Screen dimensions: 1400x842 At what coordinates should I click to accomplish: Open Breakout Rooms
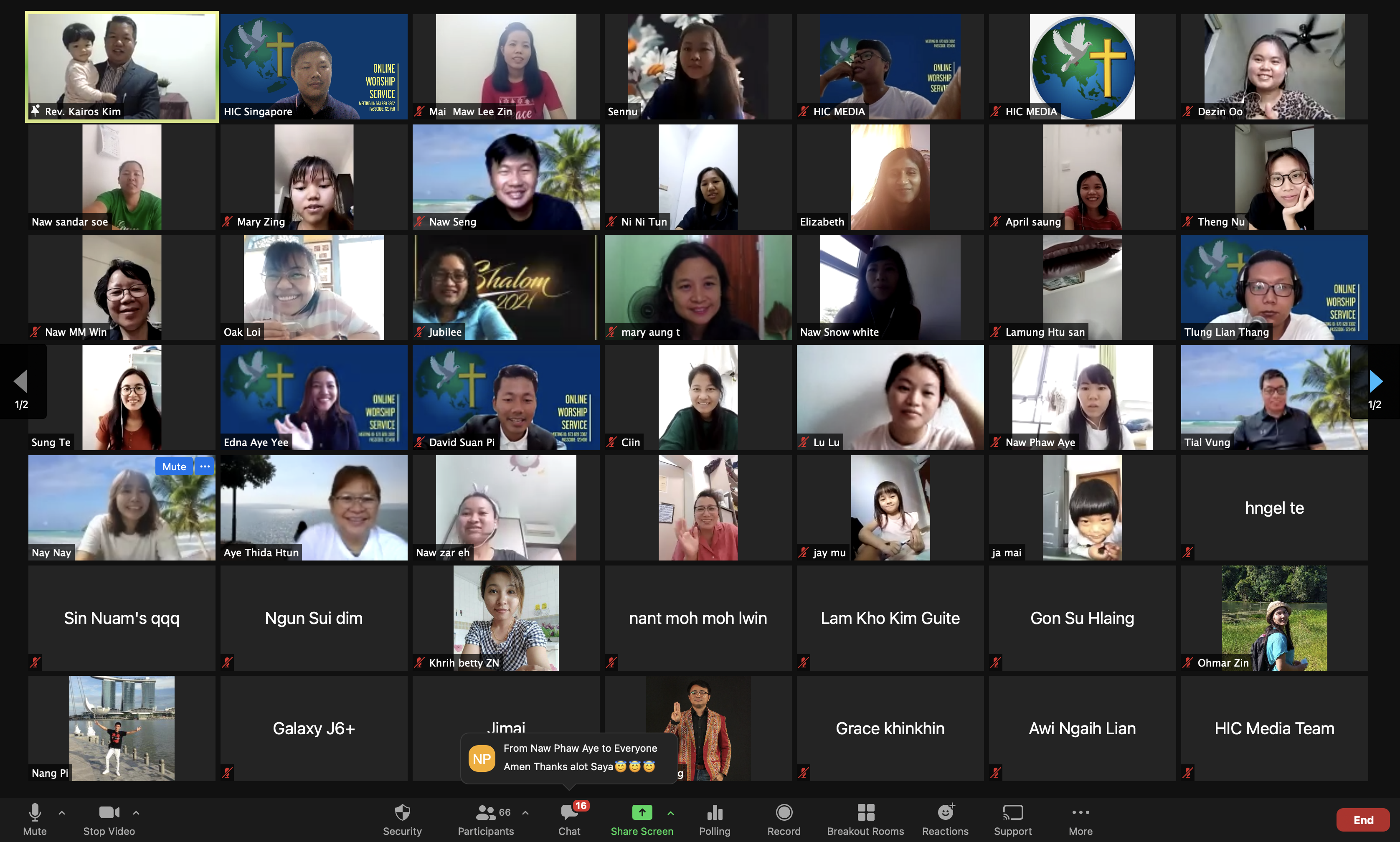coord(865,813)
